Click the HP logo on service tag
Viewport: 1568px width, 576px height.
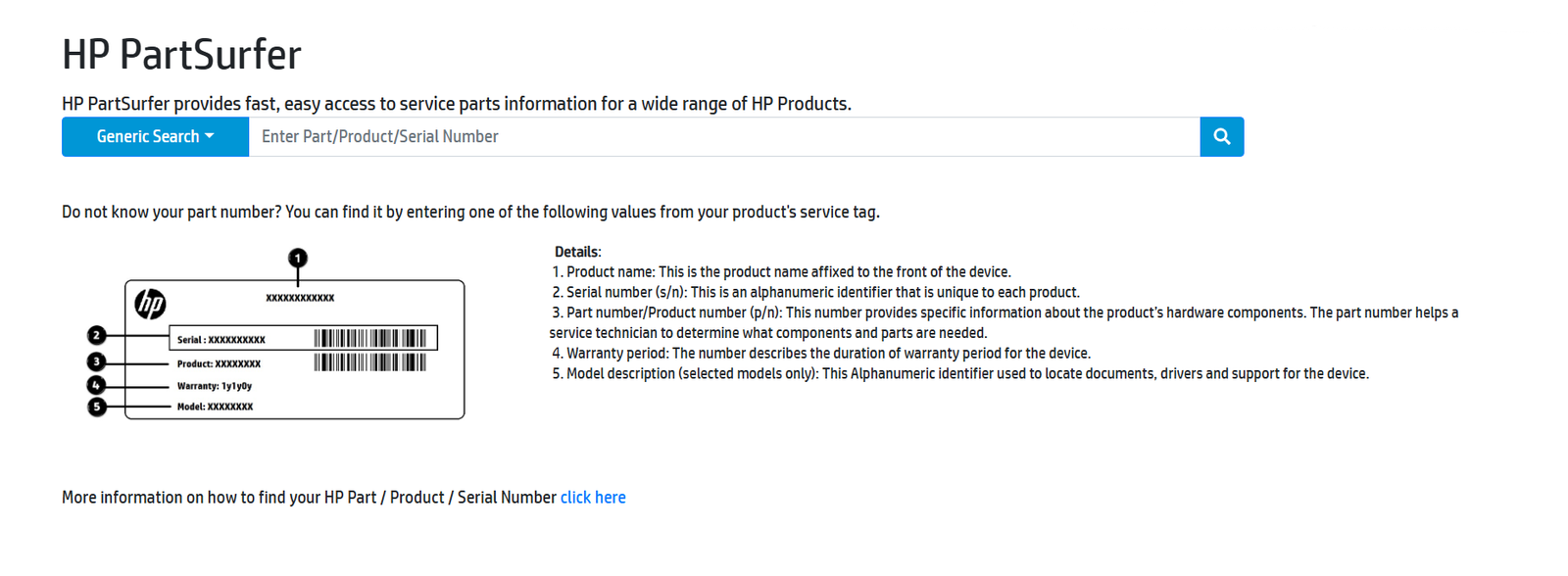click(150, 304)
